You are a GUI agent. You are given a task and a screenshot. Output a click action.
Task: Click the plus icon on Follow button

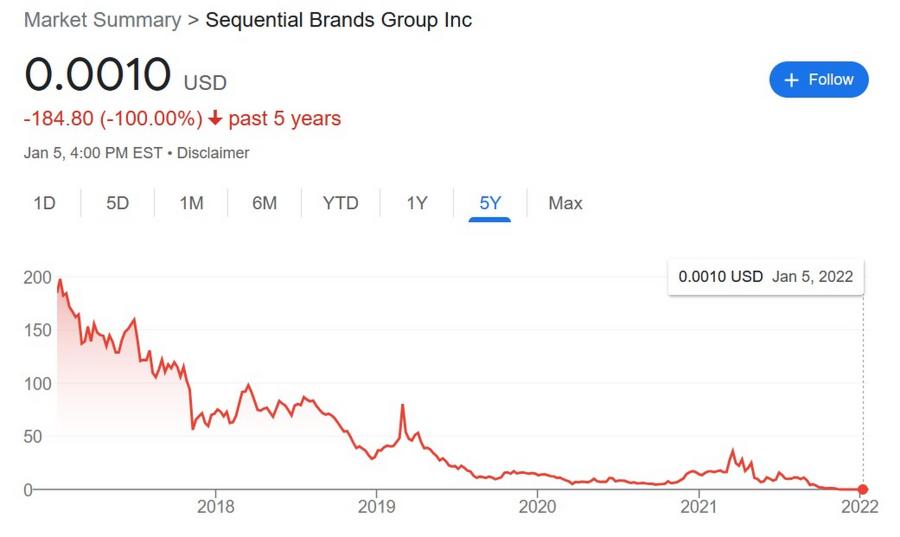(792, 80)
